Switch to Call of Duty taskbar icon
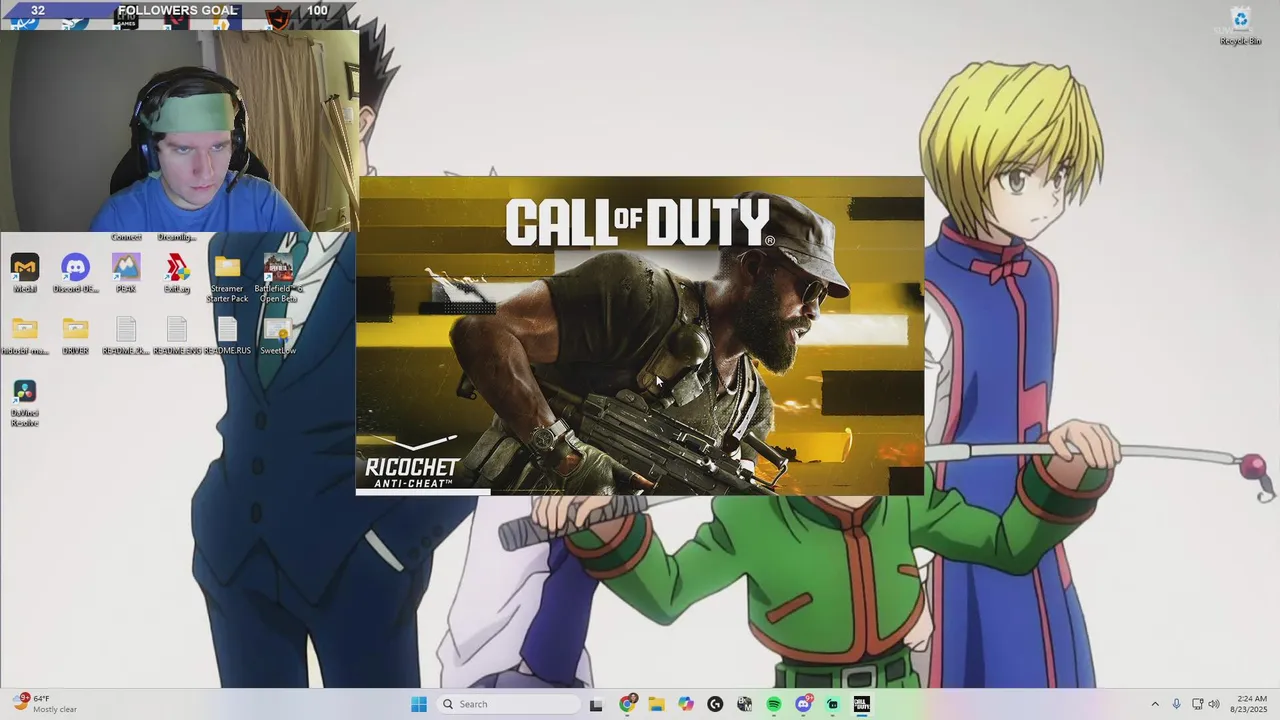Screen dimensions: 1280x720 pyautogui.click(x=862, y=704)
